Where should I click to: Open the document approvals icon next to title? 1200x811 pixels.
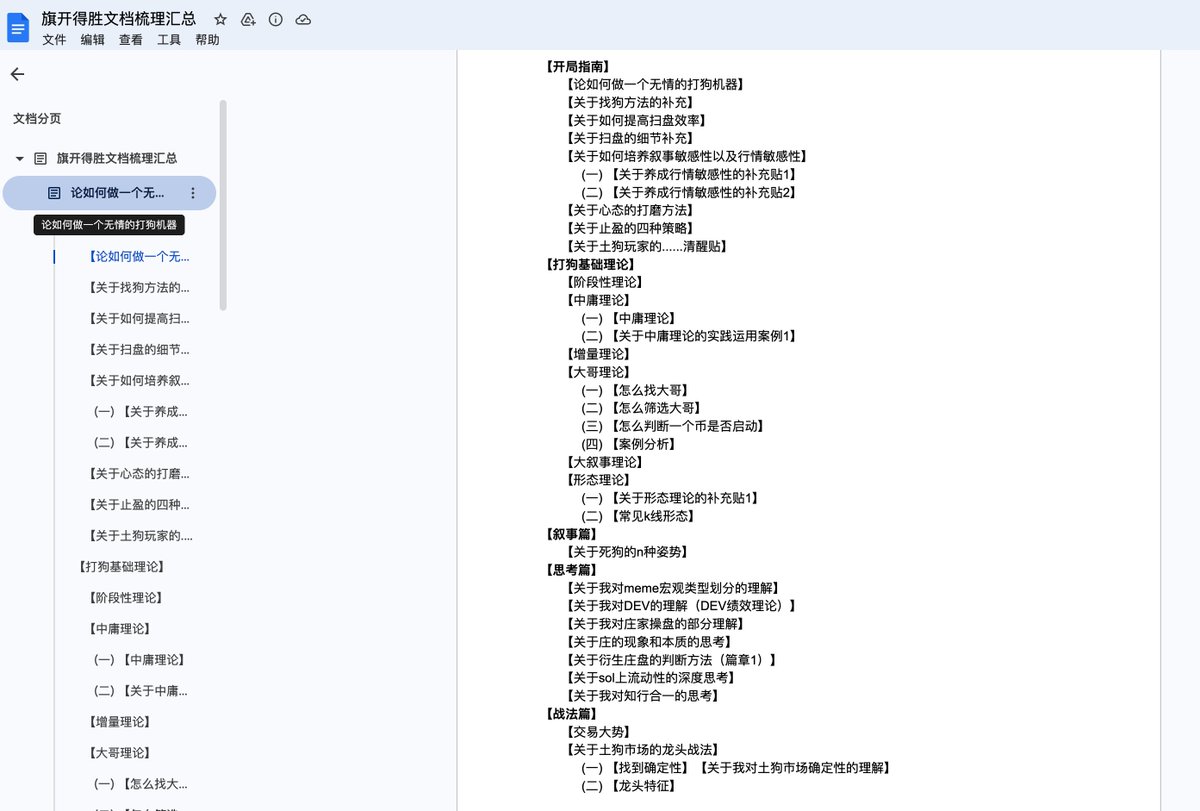(247, 19)
